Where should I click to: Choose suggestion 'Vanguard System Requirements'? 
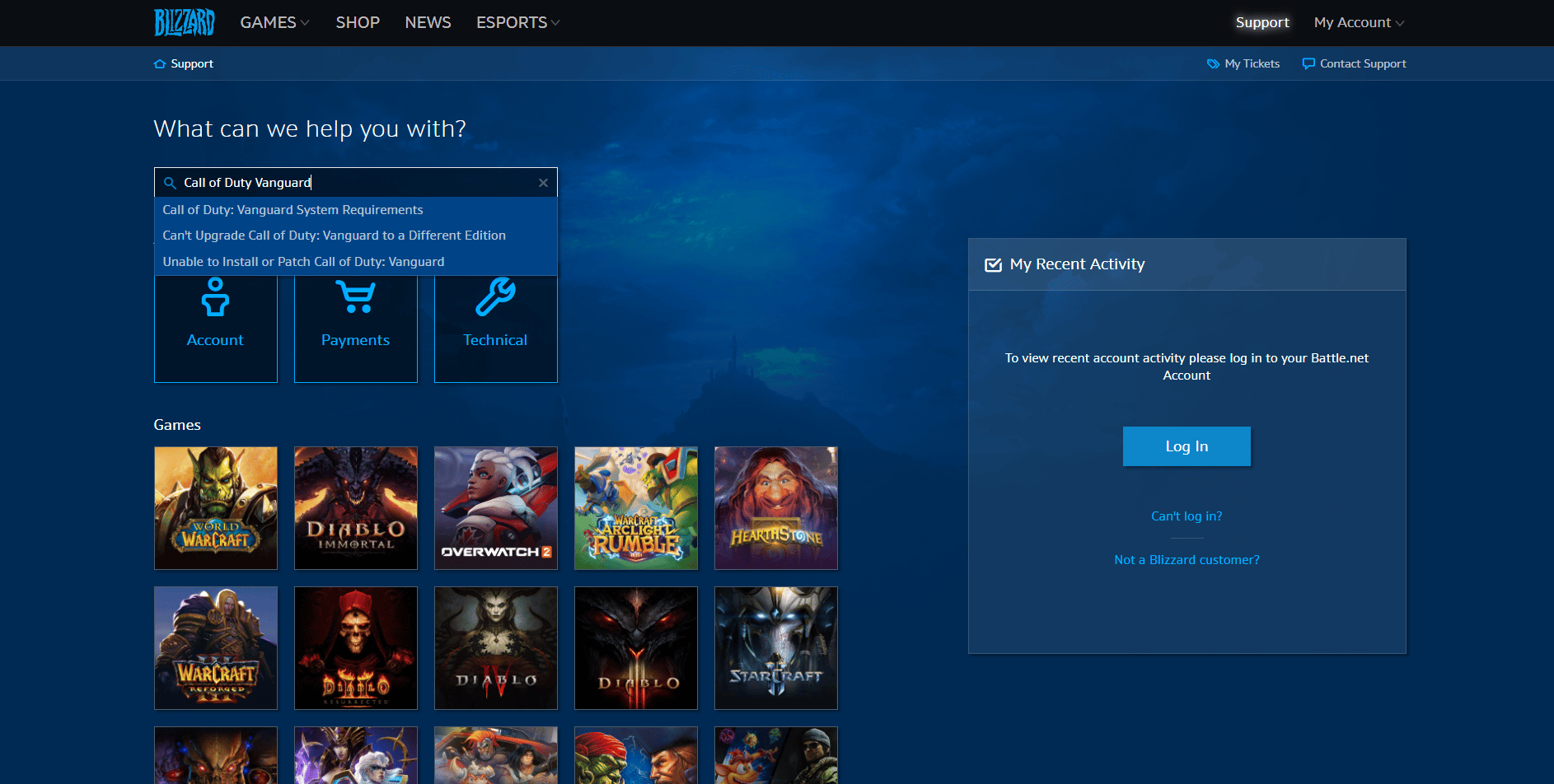pyautogui.click(x=356, y=210)
